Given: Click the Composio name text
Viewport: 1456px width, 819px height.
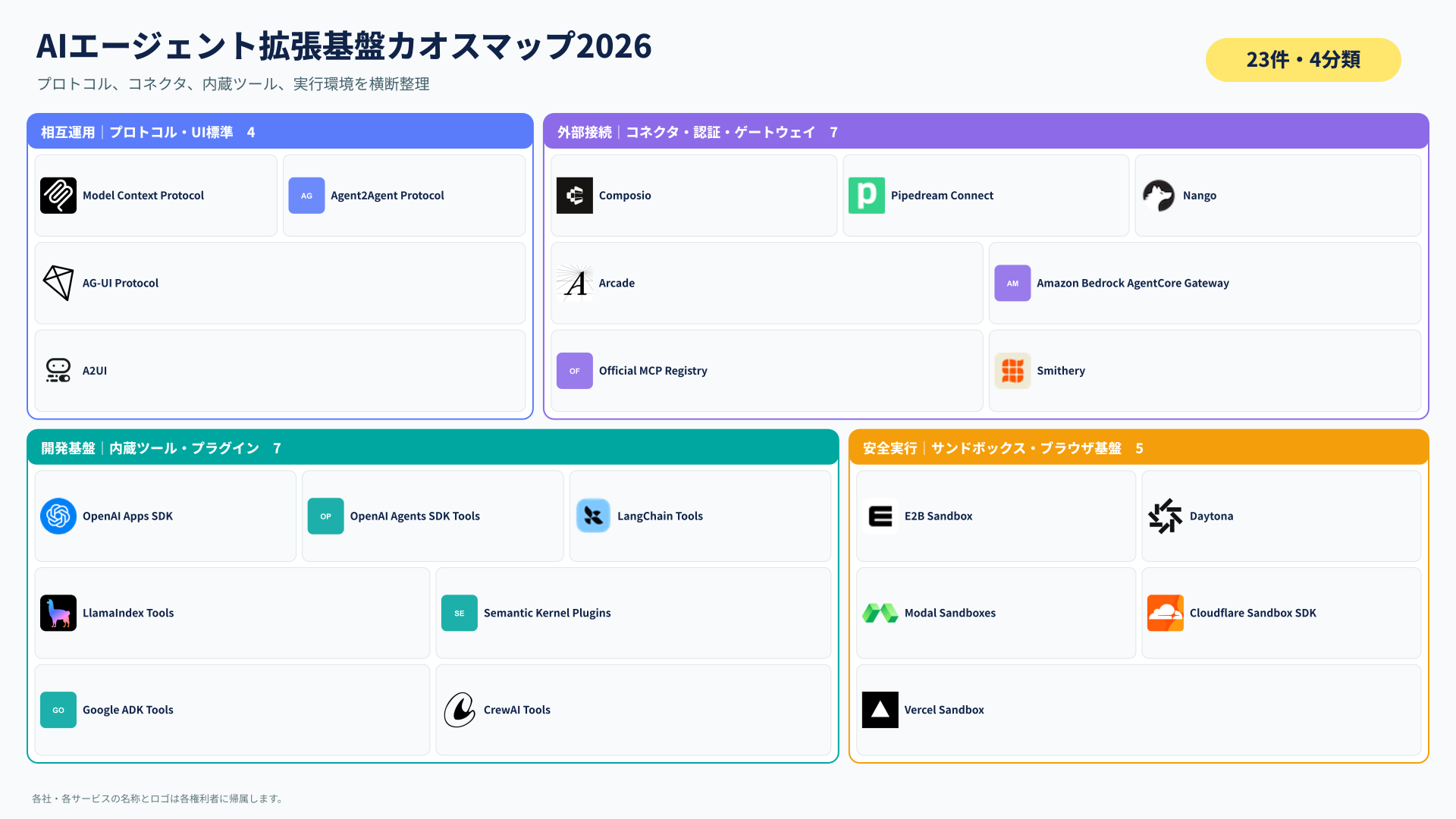Looking at the screenshot, I should coord(625,196).
